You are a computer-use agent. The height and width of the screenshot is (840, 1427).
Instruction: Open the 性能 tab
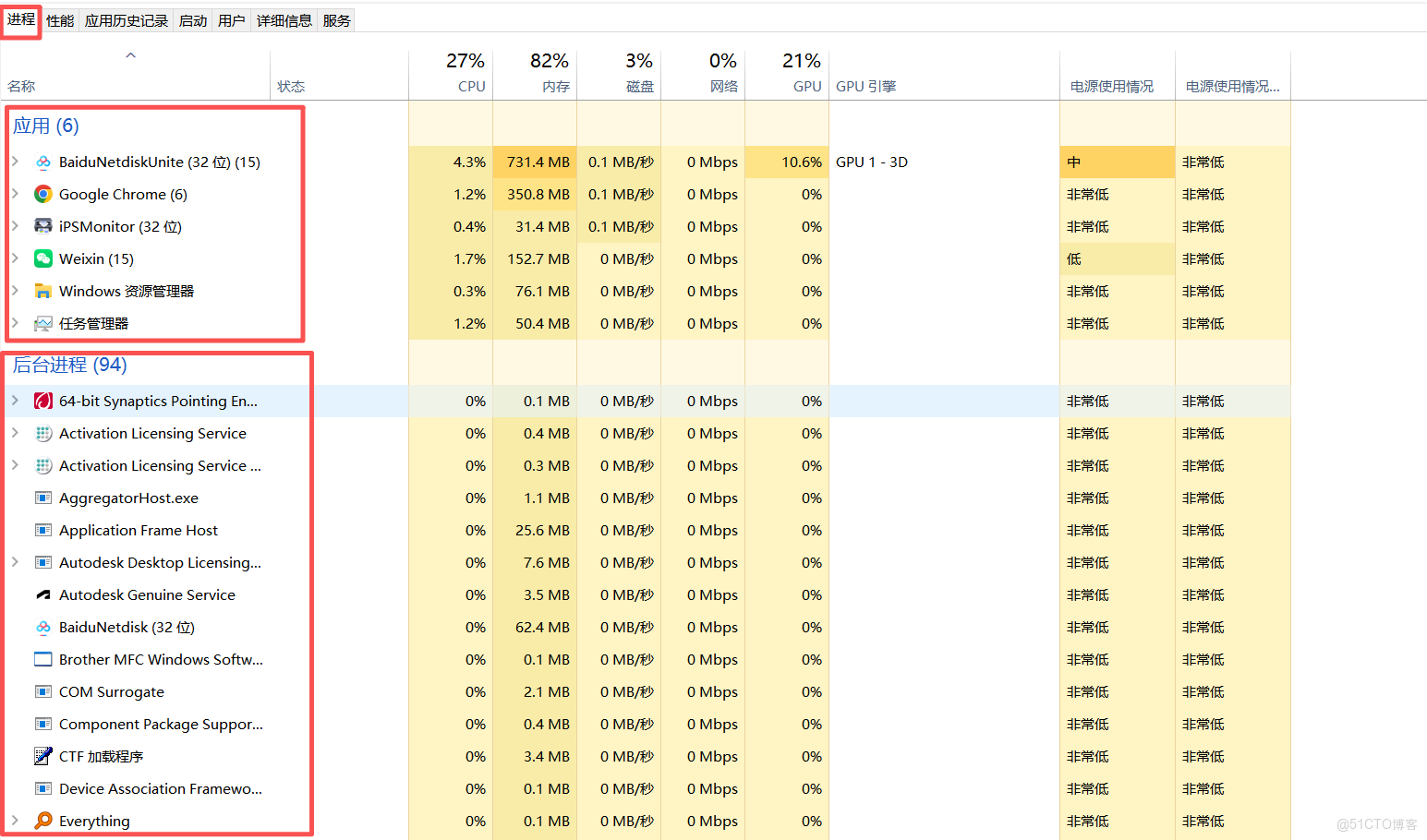[x=60, y=20]
